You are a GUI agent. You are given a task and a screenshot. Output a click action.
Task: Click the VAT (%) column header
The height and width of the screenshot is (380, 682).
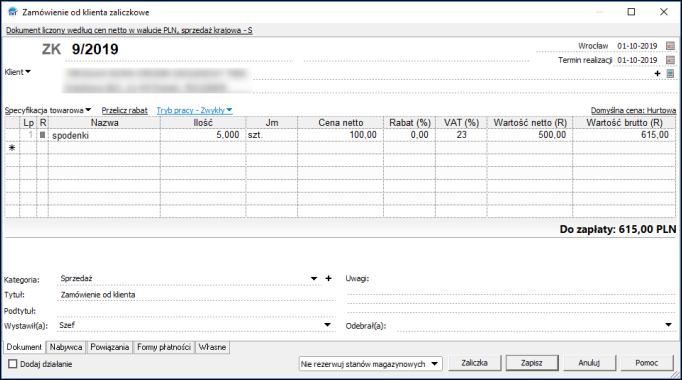point(461,123)
